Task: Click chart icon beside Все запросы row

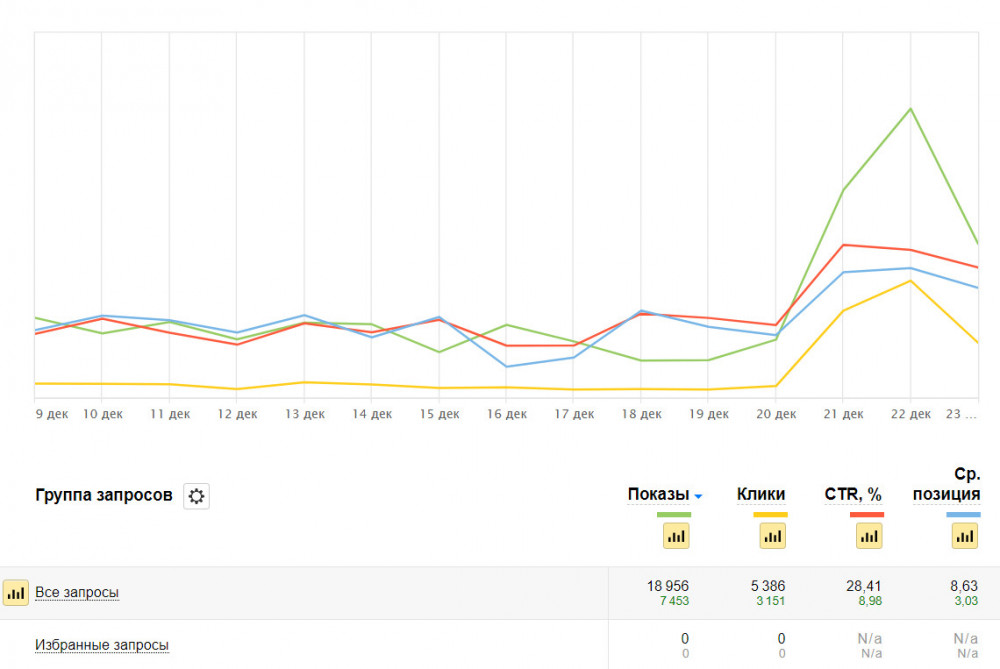Action: click(x=16, y=593)
